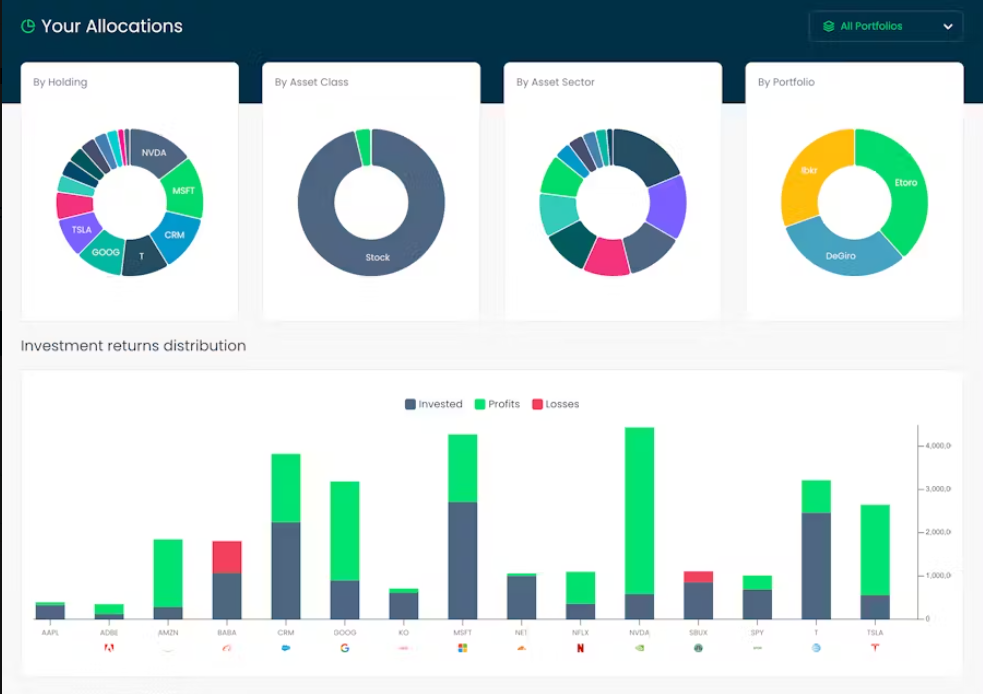Click the pie chart icon beside Your Allocations

point(28,26)
